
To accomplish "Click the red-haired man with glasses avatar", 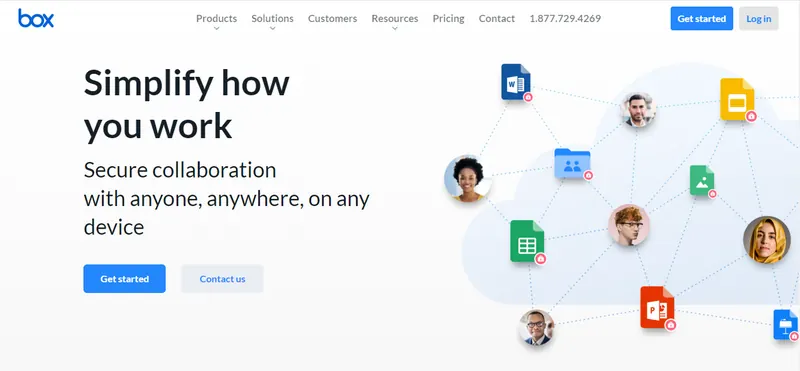I will pyautogui.click(x=629, y=225).
